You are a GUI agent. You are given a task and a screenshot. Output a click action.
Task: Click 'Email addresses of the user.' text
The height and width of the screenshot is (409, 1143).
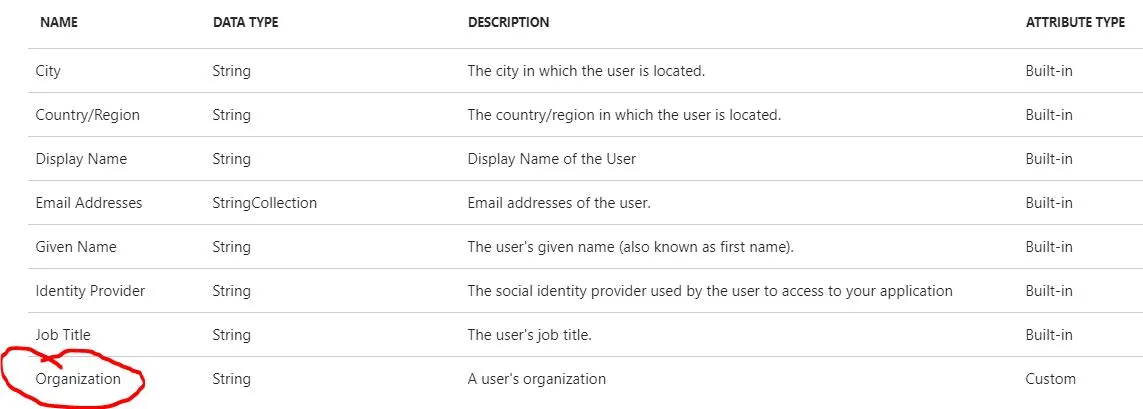point(558,203)
